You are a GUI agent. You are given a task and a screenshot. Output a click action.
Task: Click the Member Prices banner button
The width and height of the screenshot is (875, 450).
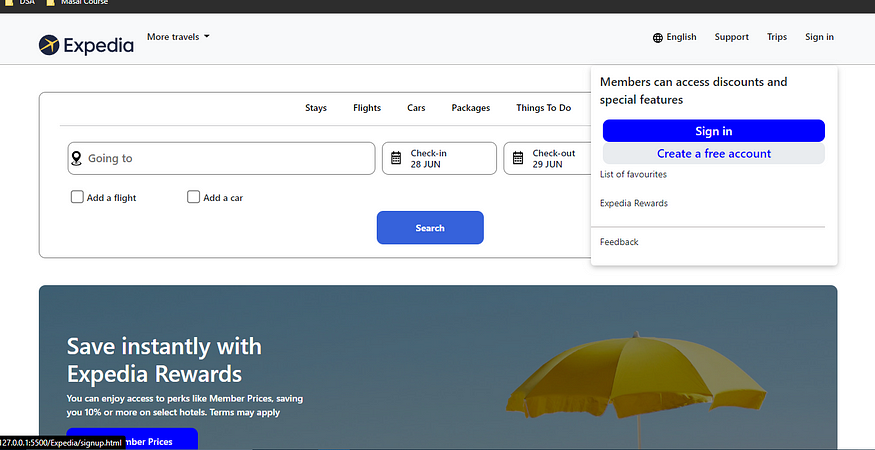[132, 439]
